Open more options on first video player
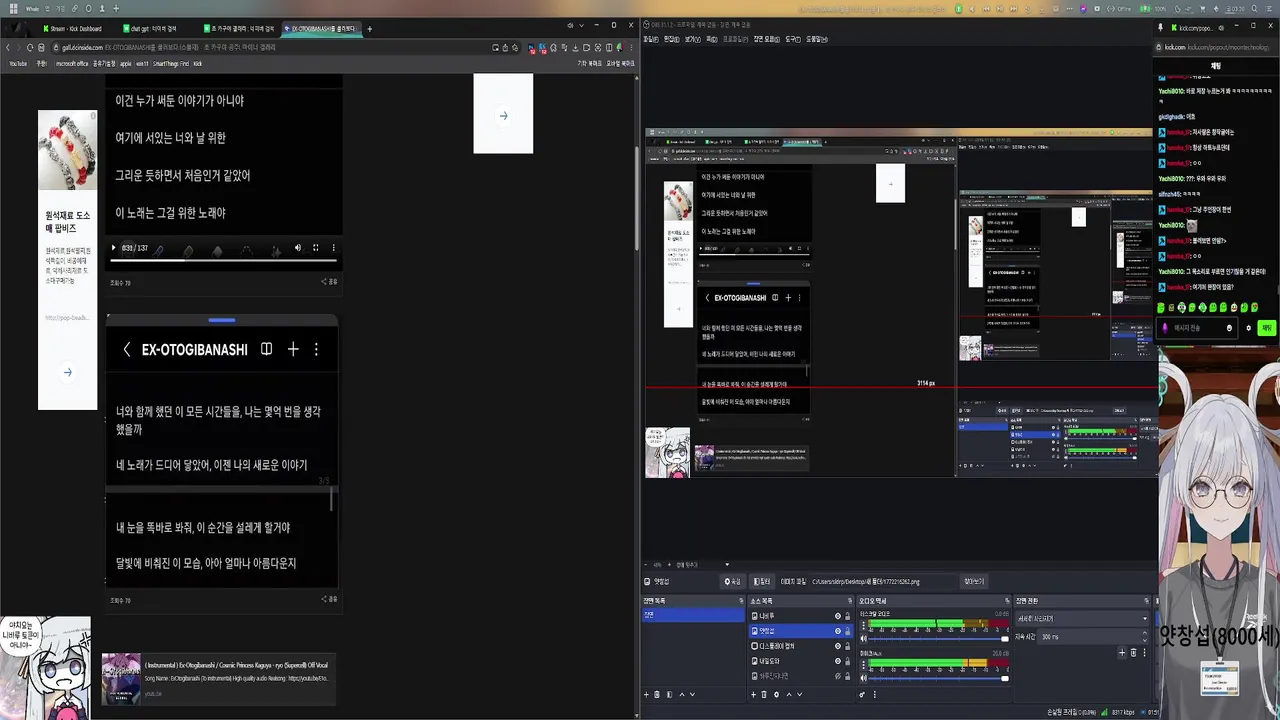 click(334, 248)
